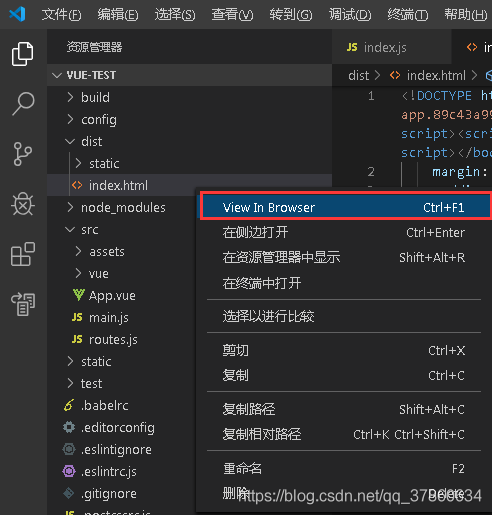The image size is (492, 515).
Task: Choose View In Browser from context menu
Action: coord(346,207)
